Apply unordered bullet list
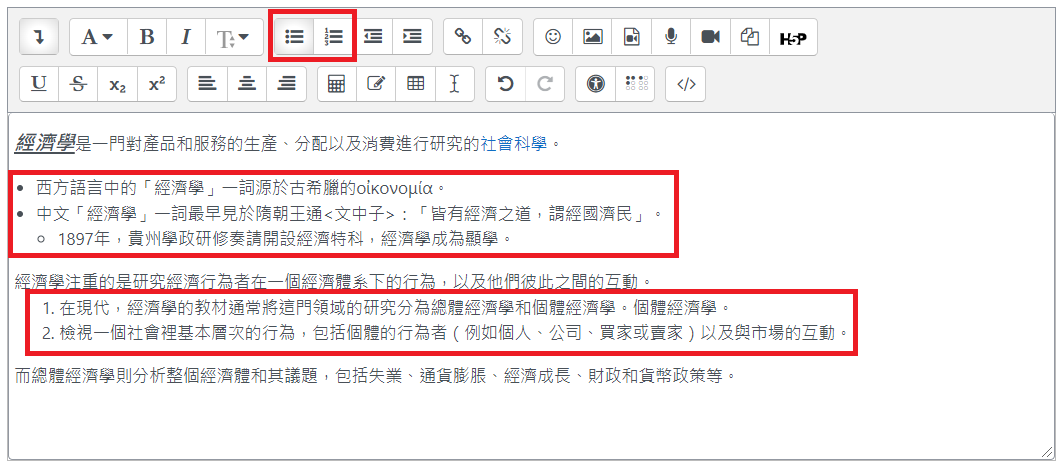 294,37
